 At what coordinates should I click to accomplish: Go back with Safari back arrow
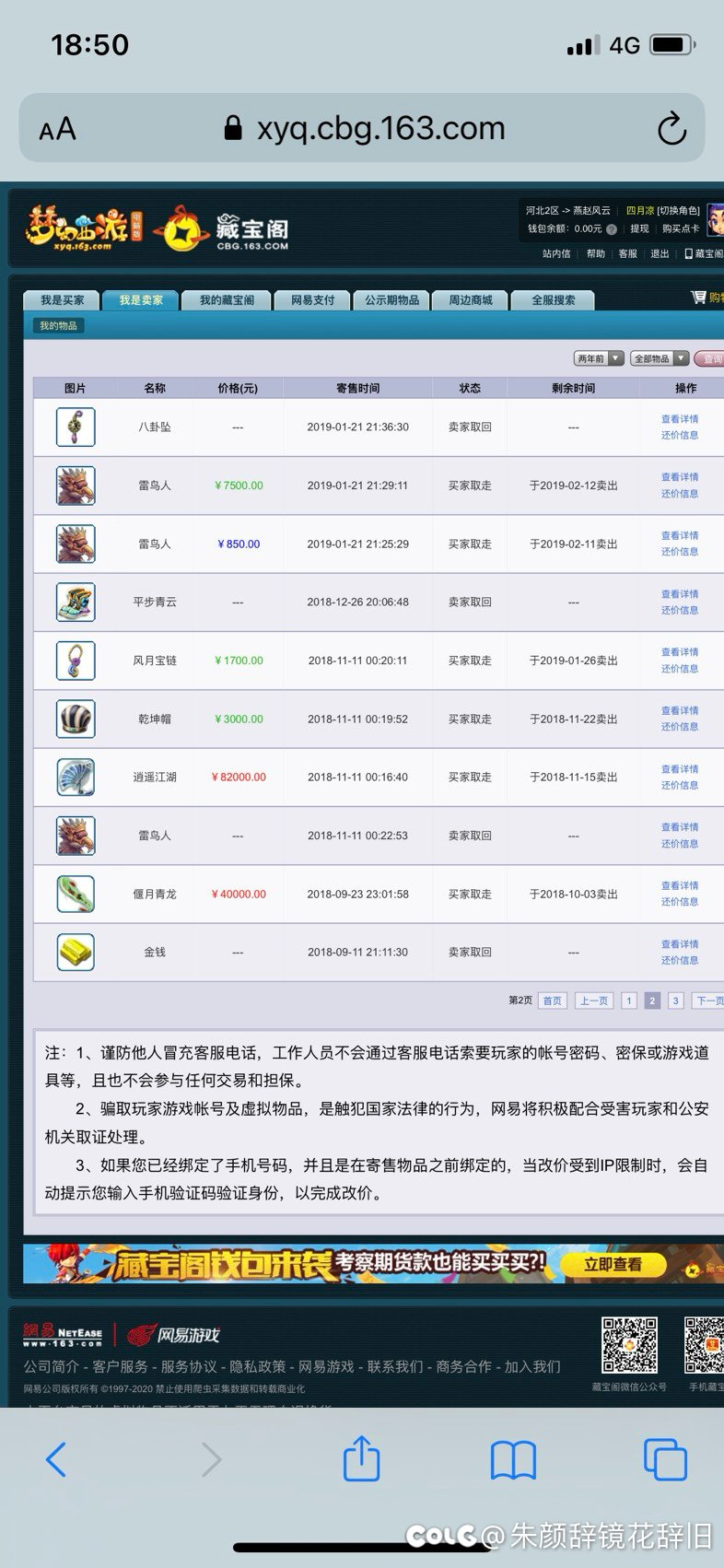click(56, 1459)
